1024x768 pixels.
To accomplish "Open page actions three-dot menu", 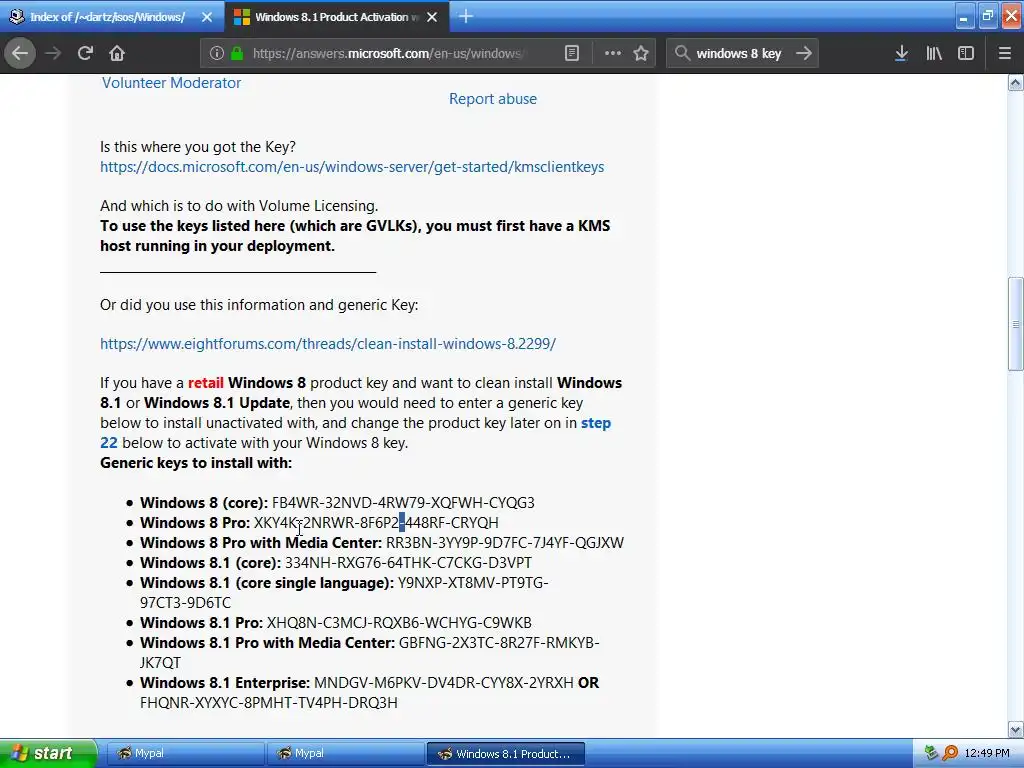I will pos(613,53).
